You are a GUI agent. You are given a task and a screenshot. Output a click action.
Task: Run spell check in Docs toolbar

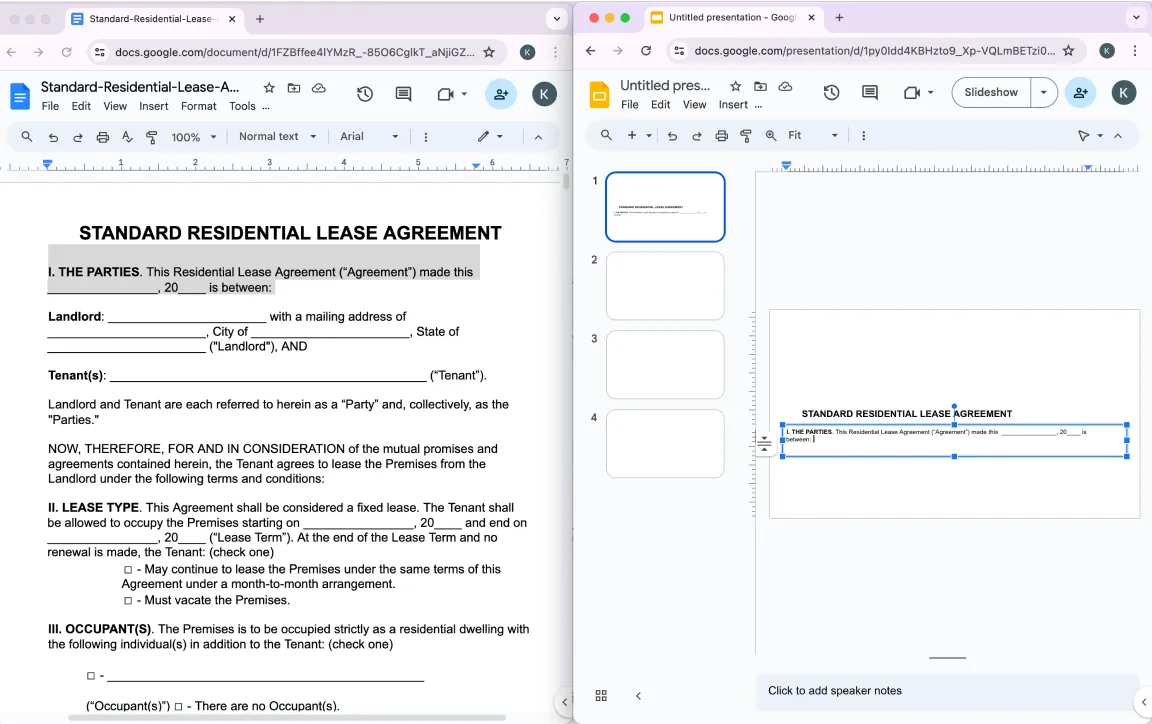tap(127, 137)
